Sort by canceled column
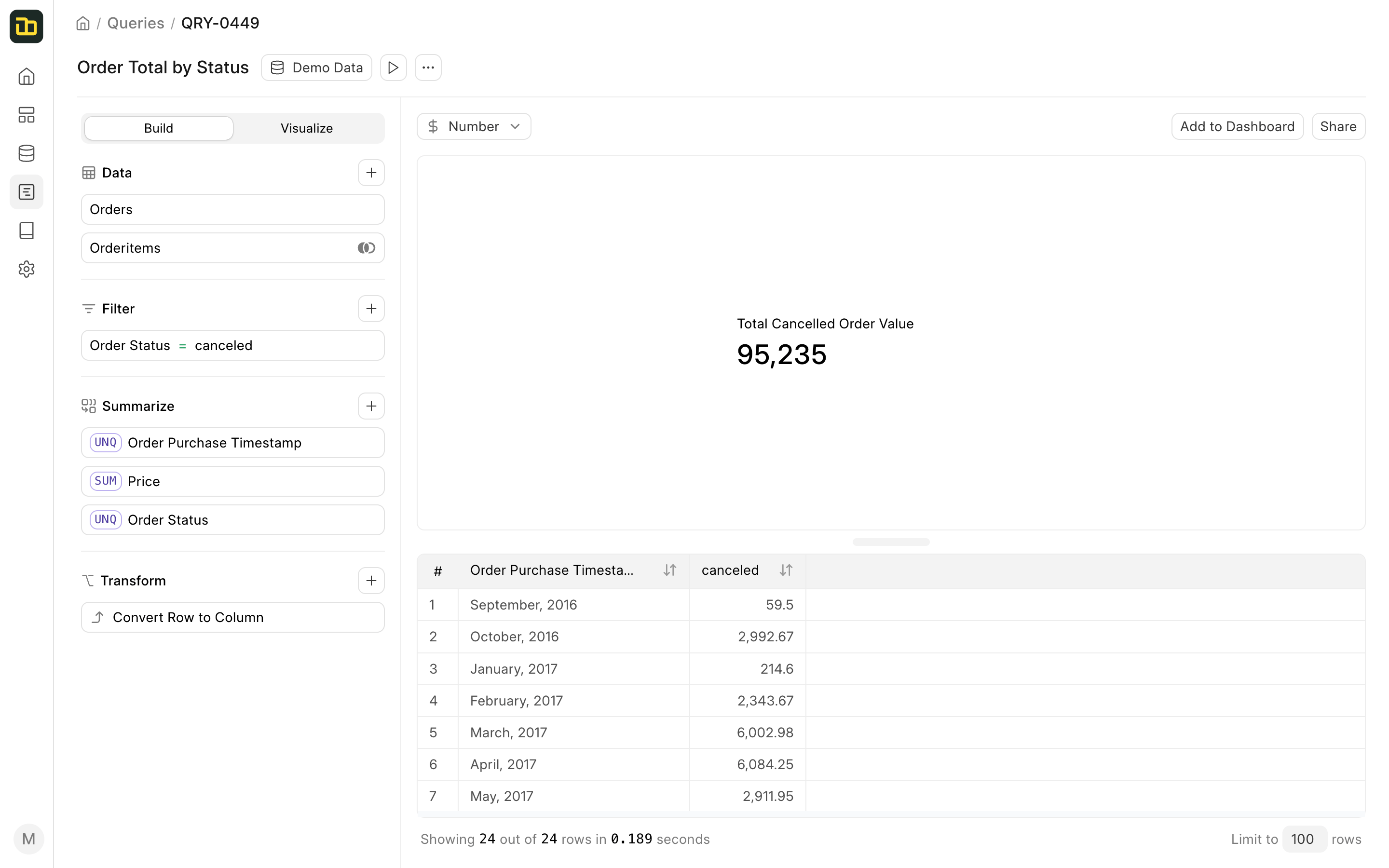The width and height of the screenshot is (1389, 868). tap(786, 570)
